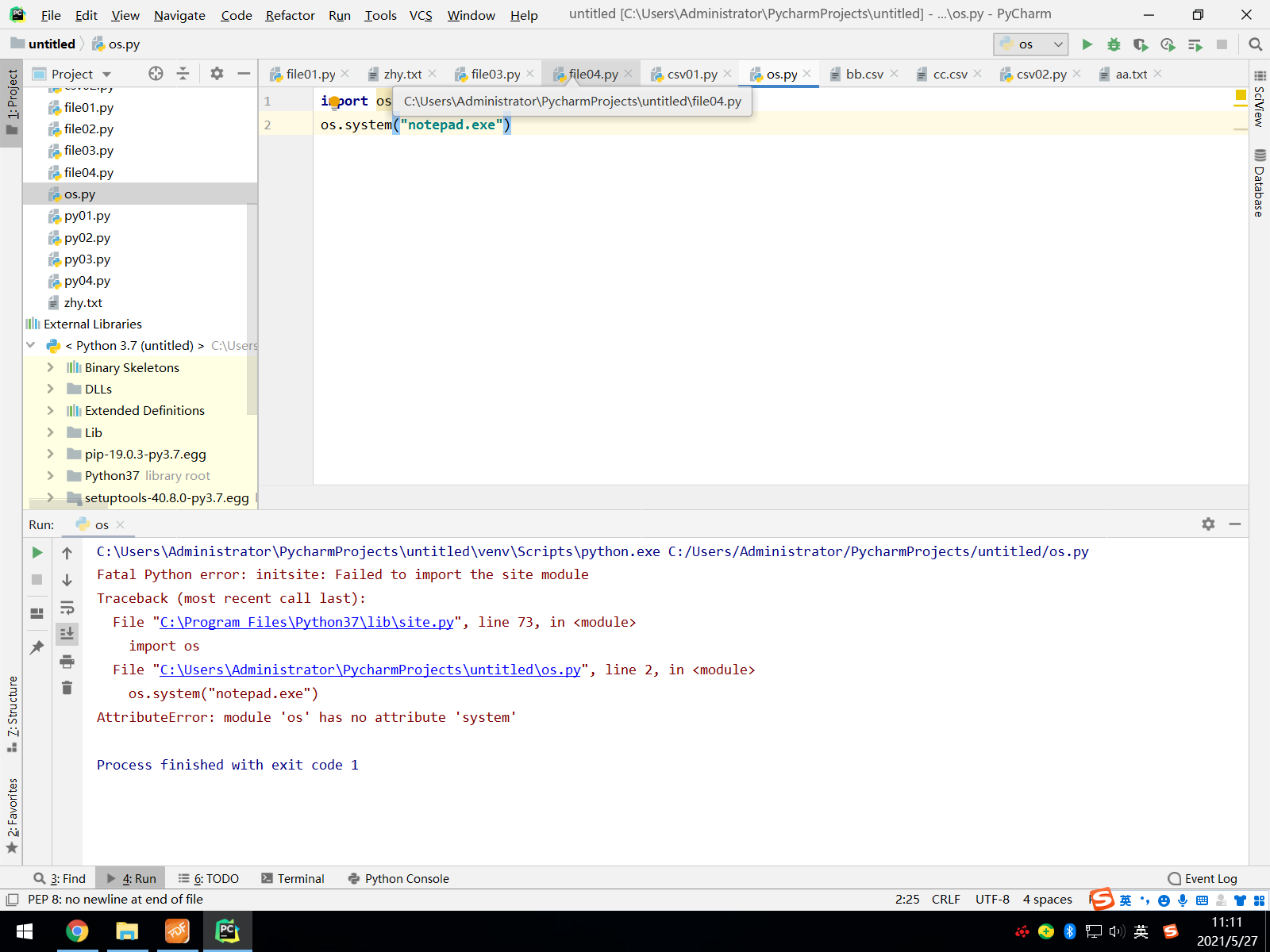Move up the stack trace arrow
1270x952 pixels.
pos(67,553)
